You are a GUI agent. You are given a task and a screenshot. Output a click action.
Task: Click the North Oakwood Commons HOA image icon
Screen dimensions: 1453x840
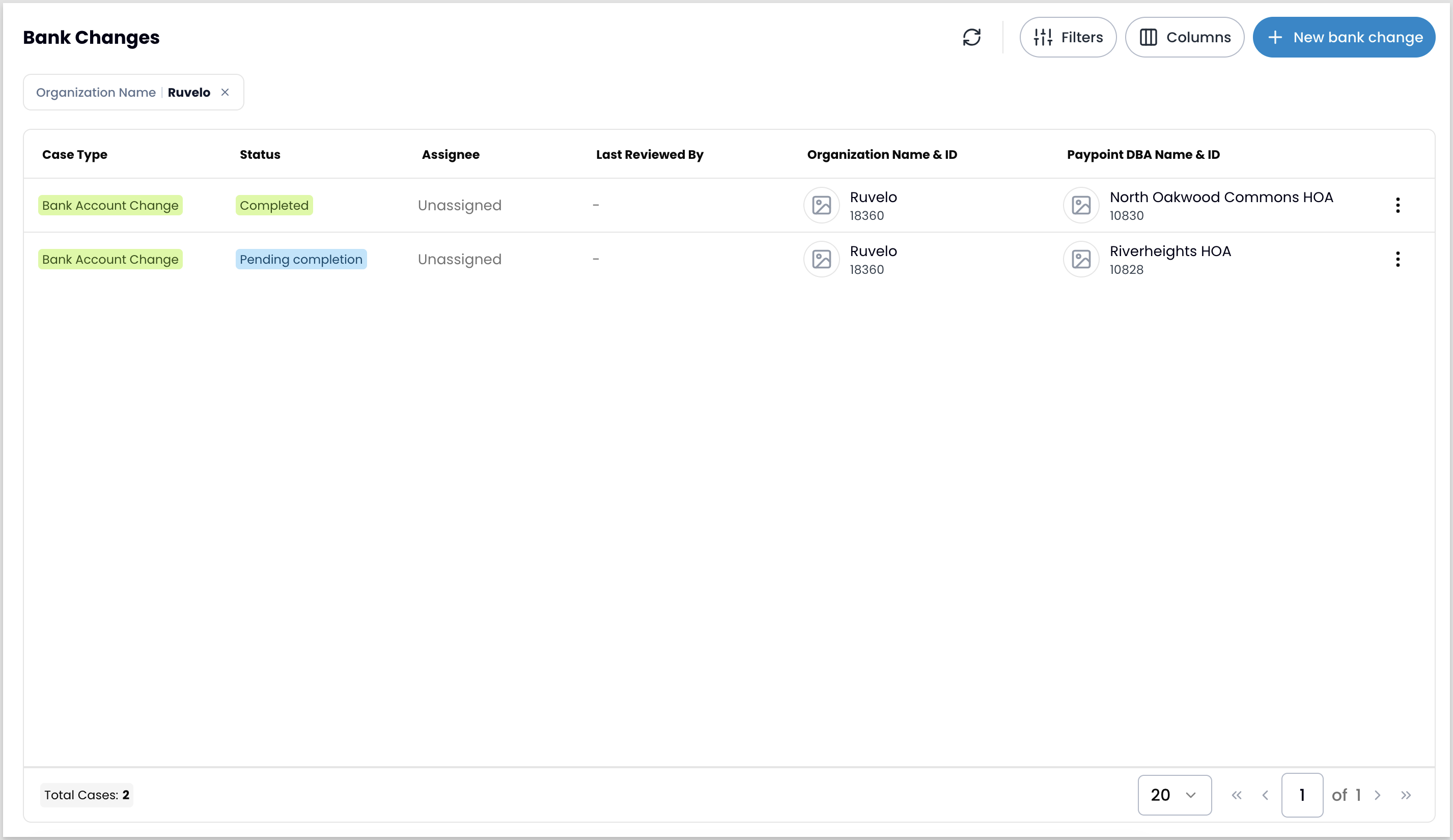tap(1081, 205)
